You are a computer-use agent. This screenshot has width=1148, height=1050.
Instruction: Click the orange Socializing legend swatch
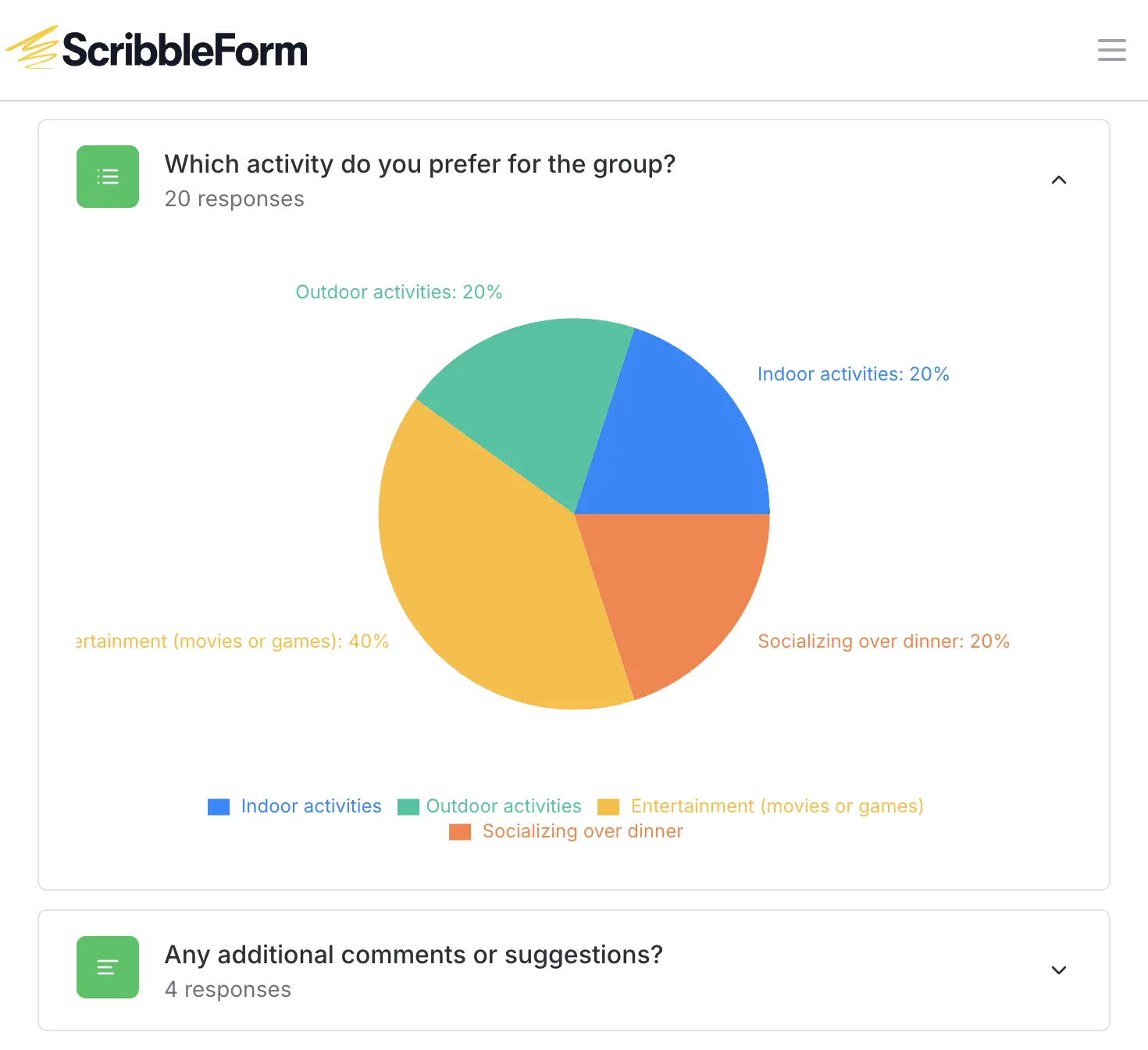460,832
